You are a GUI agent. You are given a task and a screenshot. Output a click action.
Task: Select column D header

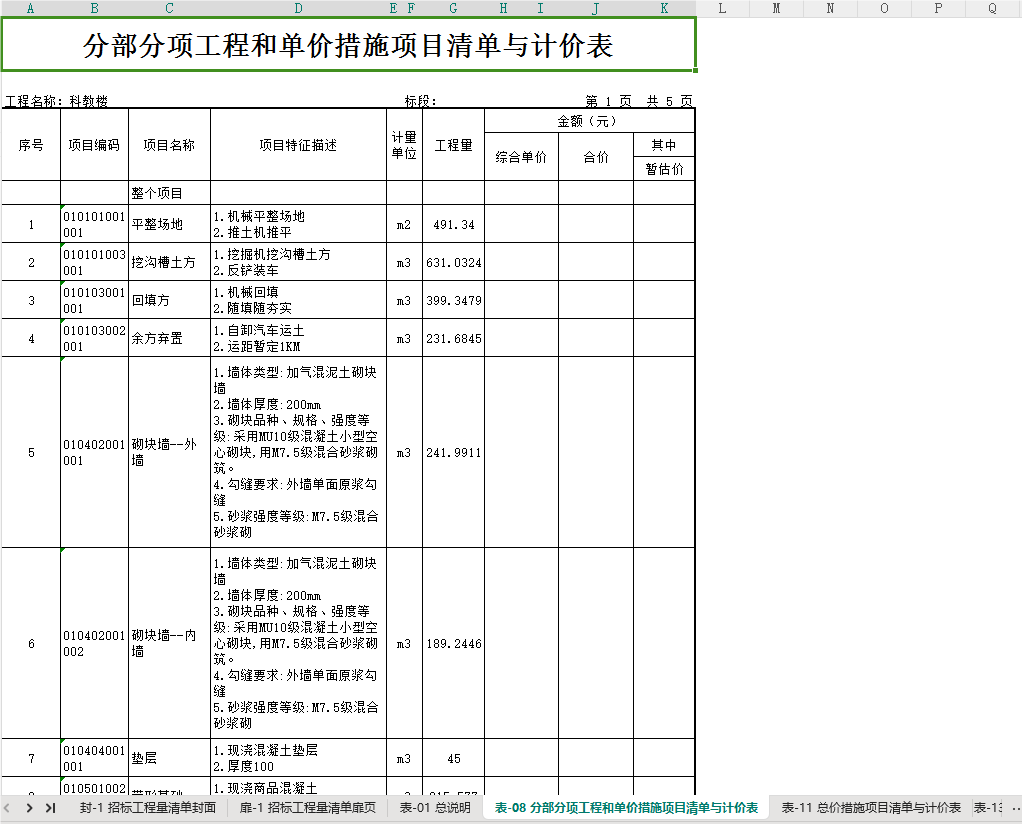pos(299,8)
